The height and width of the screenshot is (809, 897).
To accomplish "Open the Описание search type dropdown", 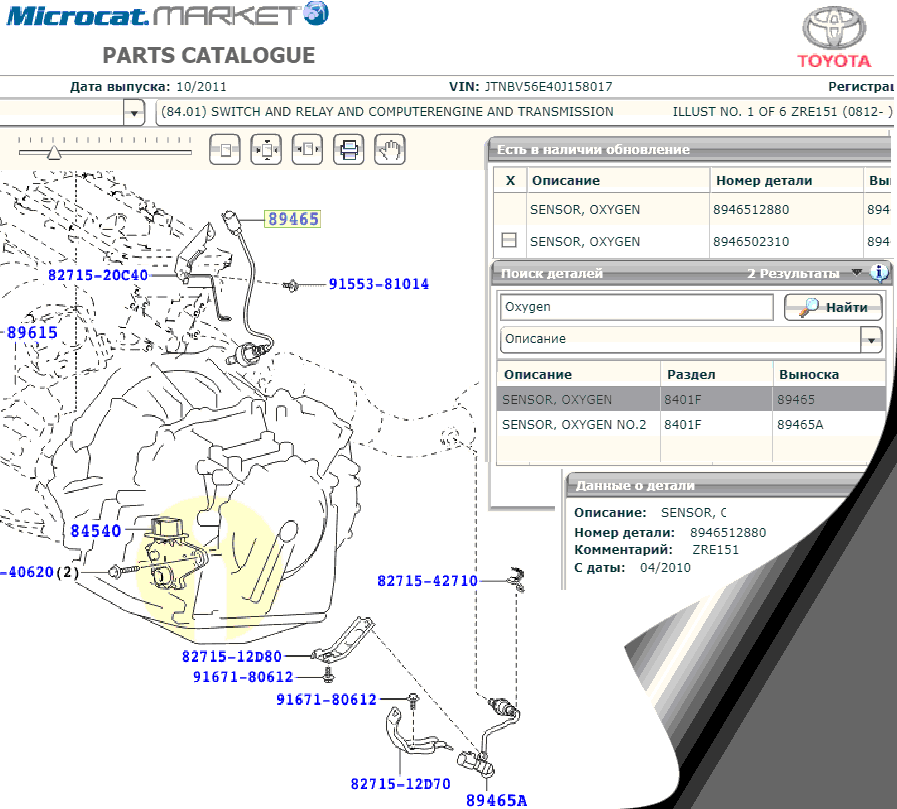I will click(872, 340).
